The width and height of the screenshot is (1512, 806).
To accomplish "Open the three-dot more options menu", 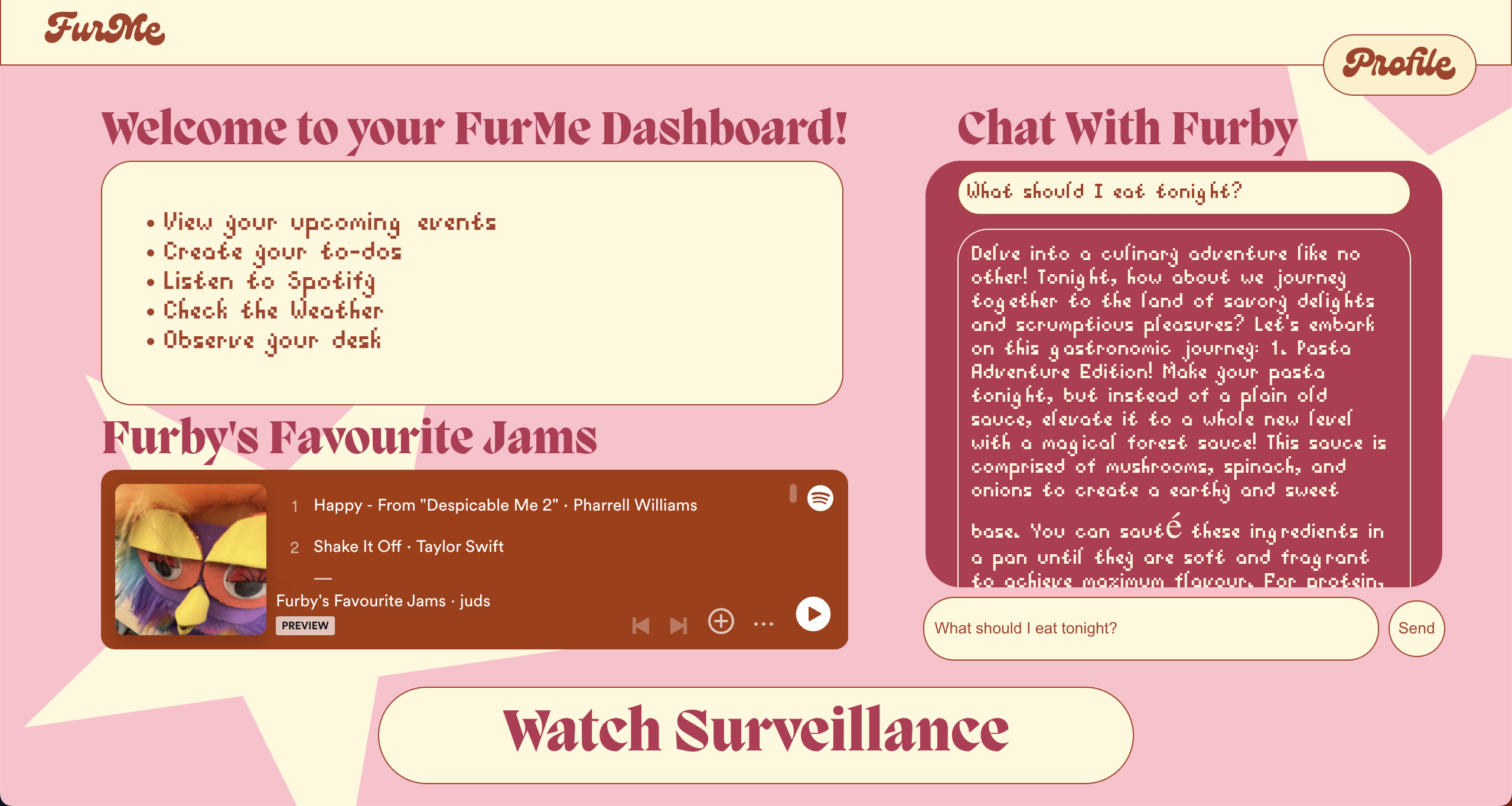I will click(x=763, y=624).
